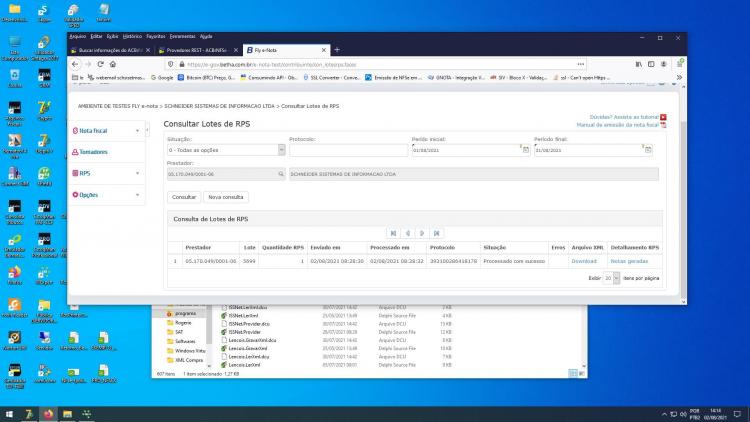This screenshot has width=750, height=422.
Task: Click the Consultar button
Action: pos(184,197)
